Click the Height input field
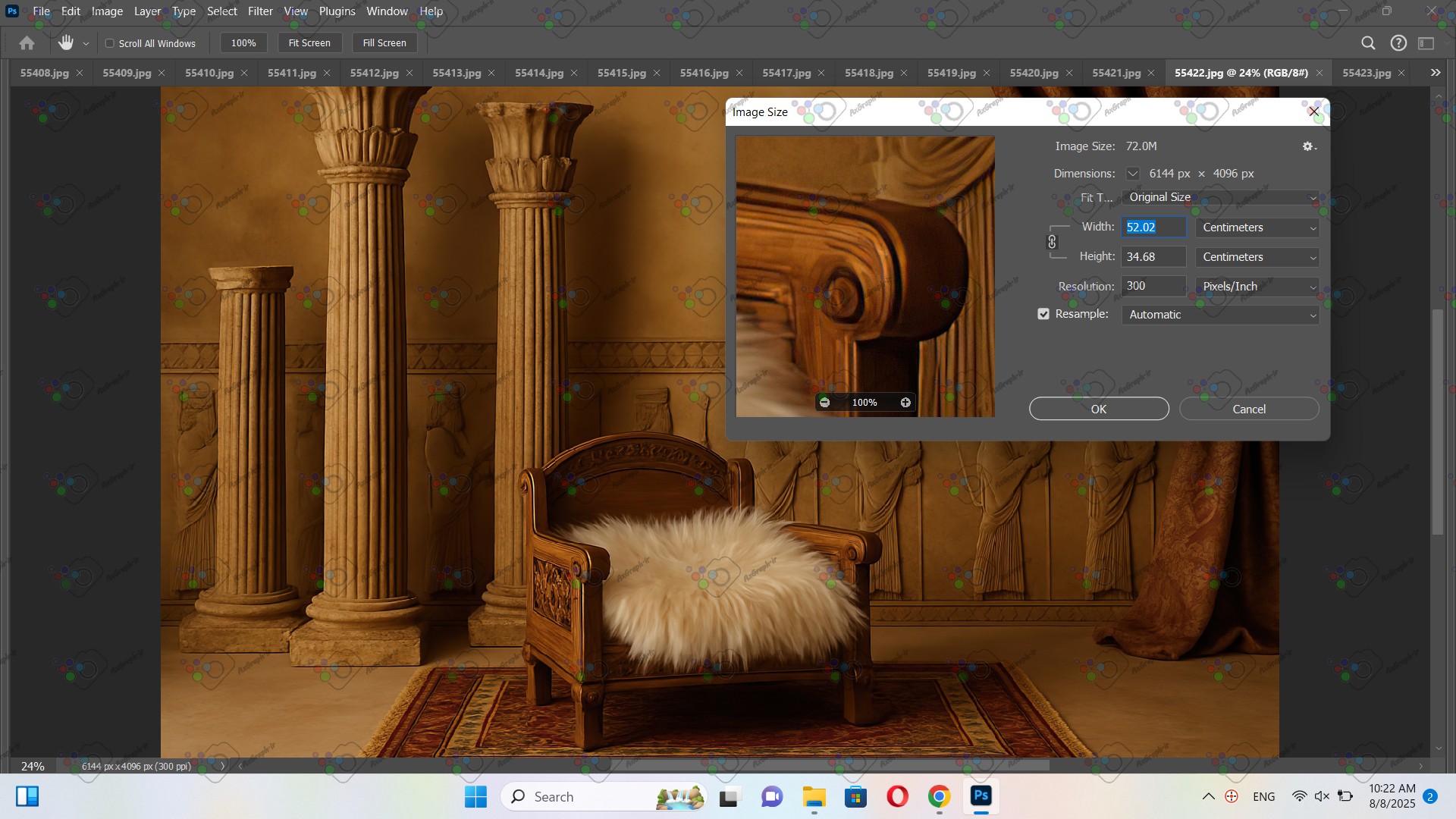This screenshot has height=819, width=1456. click(1153, 257)
